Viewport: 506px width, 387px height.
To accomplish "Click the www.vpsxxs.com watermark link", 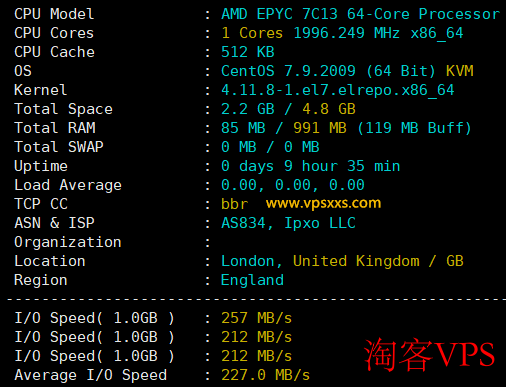I will click(x=323, y=203).
